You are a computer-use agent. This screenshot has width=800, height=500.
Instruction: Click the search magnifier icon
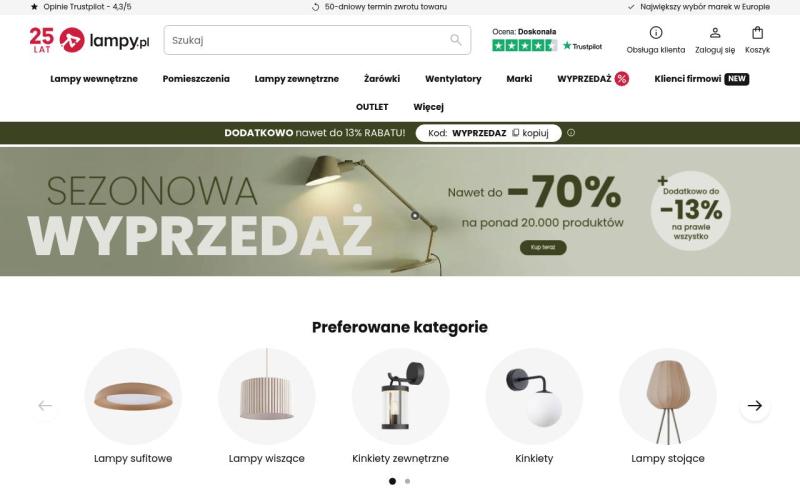point(456,40)
